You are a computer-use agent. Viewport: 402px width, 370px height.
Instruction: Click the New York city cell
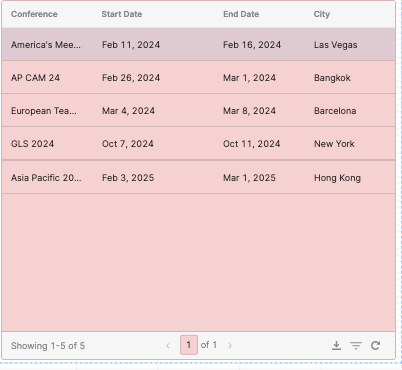pos(334,144)
